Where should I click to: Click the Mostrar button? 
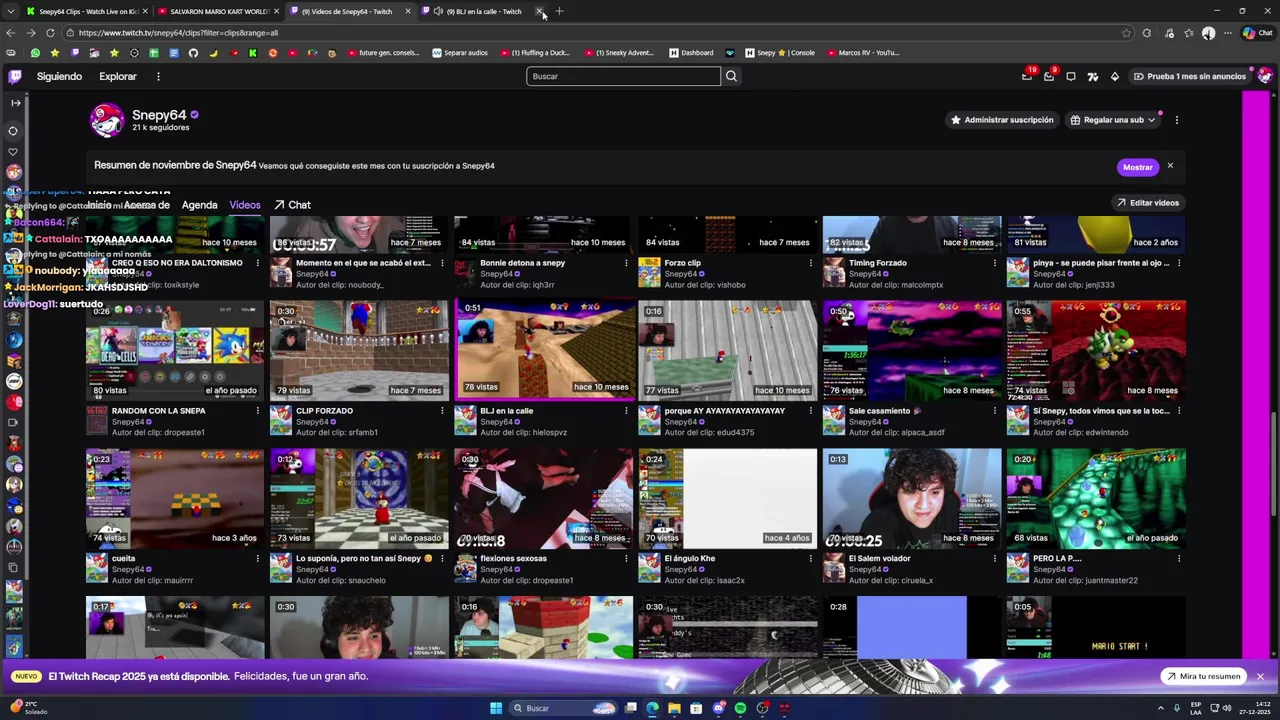click(1137, 167)
